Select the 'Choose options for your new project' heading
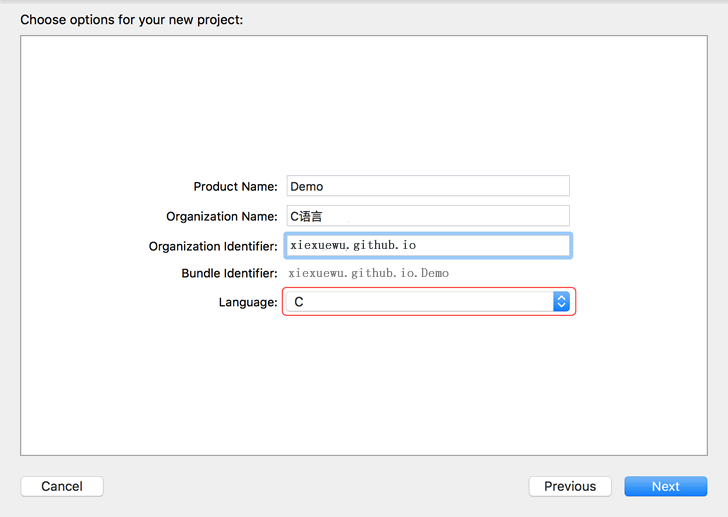This screenshot has height=517, width=728. pyautogui.click(x=132, y=20)
